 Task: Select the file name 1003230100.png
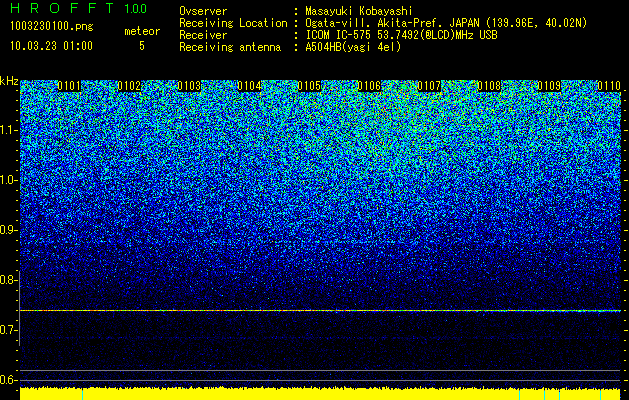(x=52, y=27)
